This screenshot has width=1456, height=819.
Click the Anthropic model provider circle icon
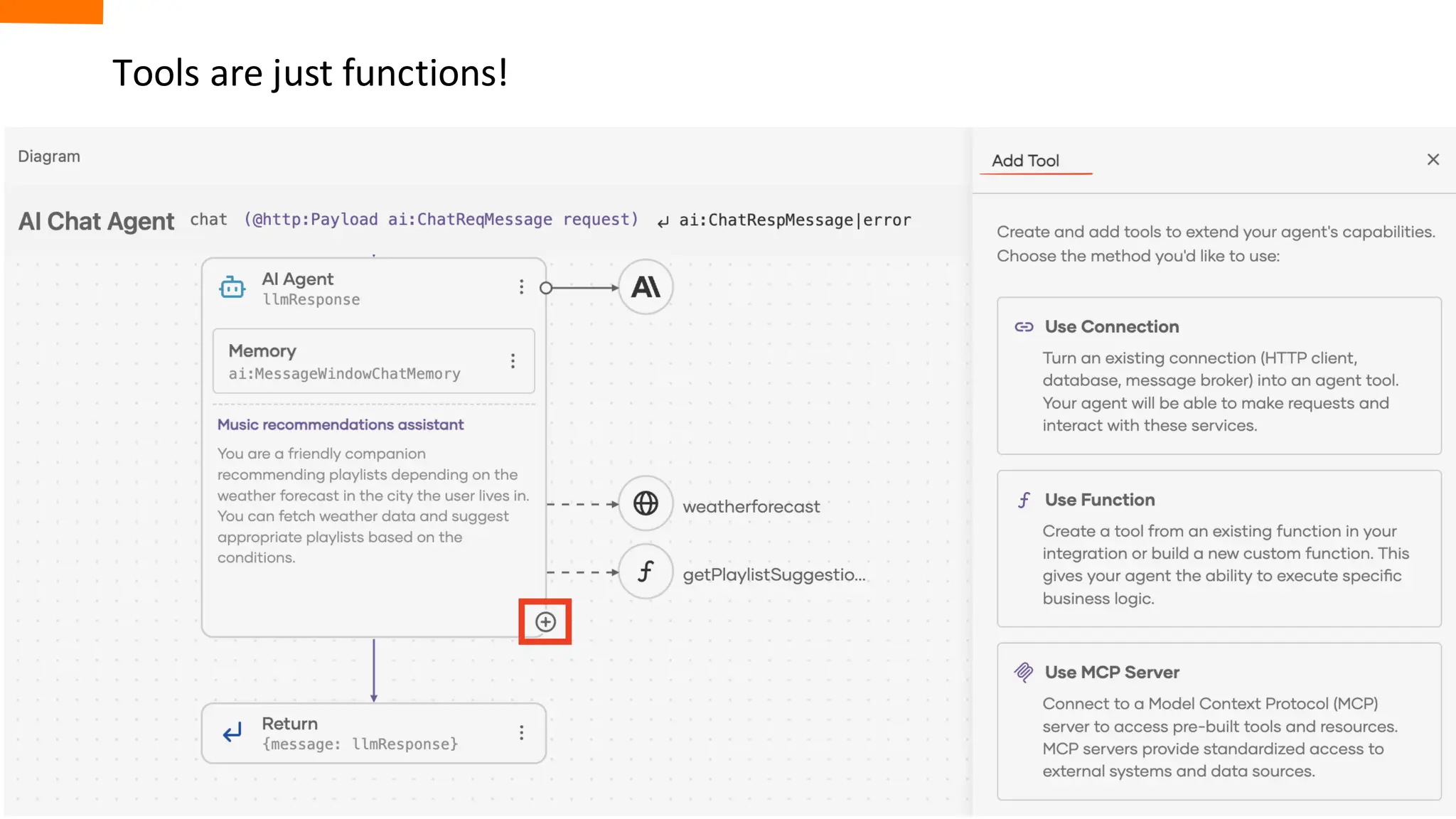click(x=646, y=287)
